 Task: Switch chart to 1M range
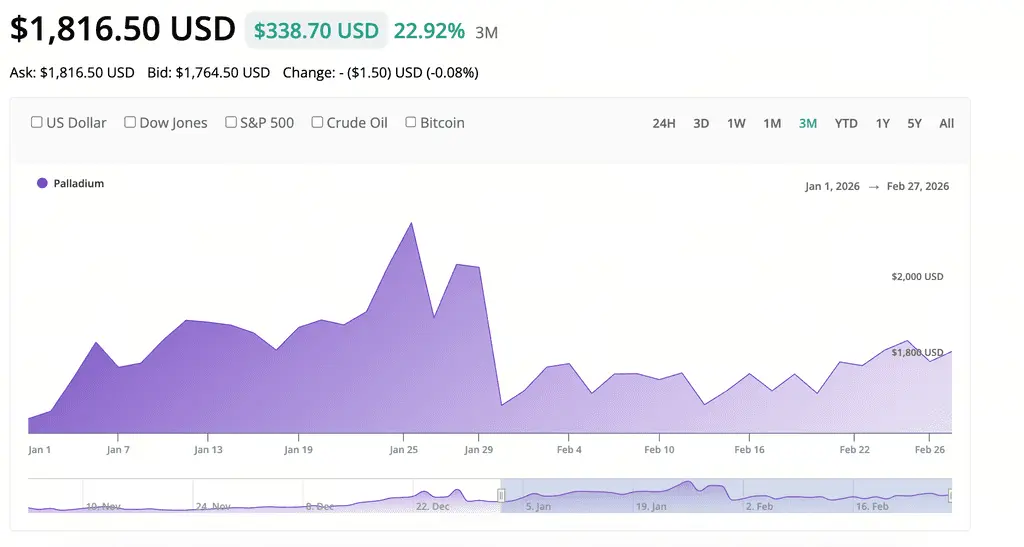(x=772, y=124)
